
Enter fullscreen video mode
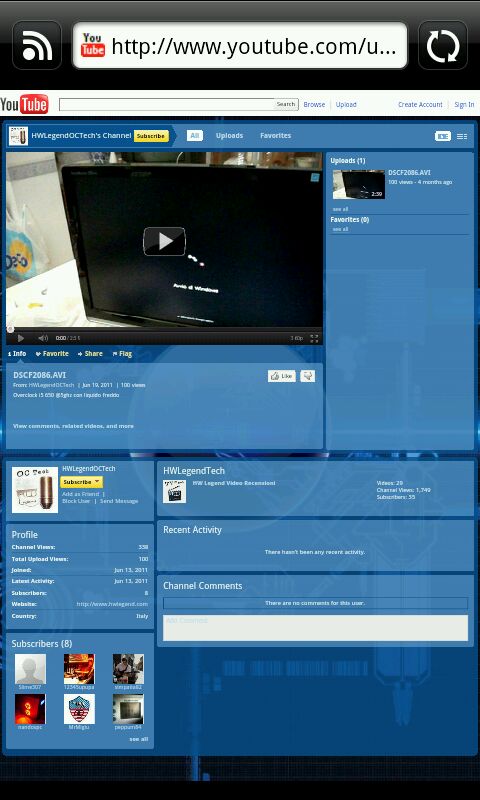point(314,338)
